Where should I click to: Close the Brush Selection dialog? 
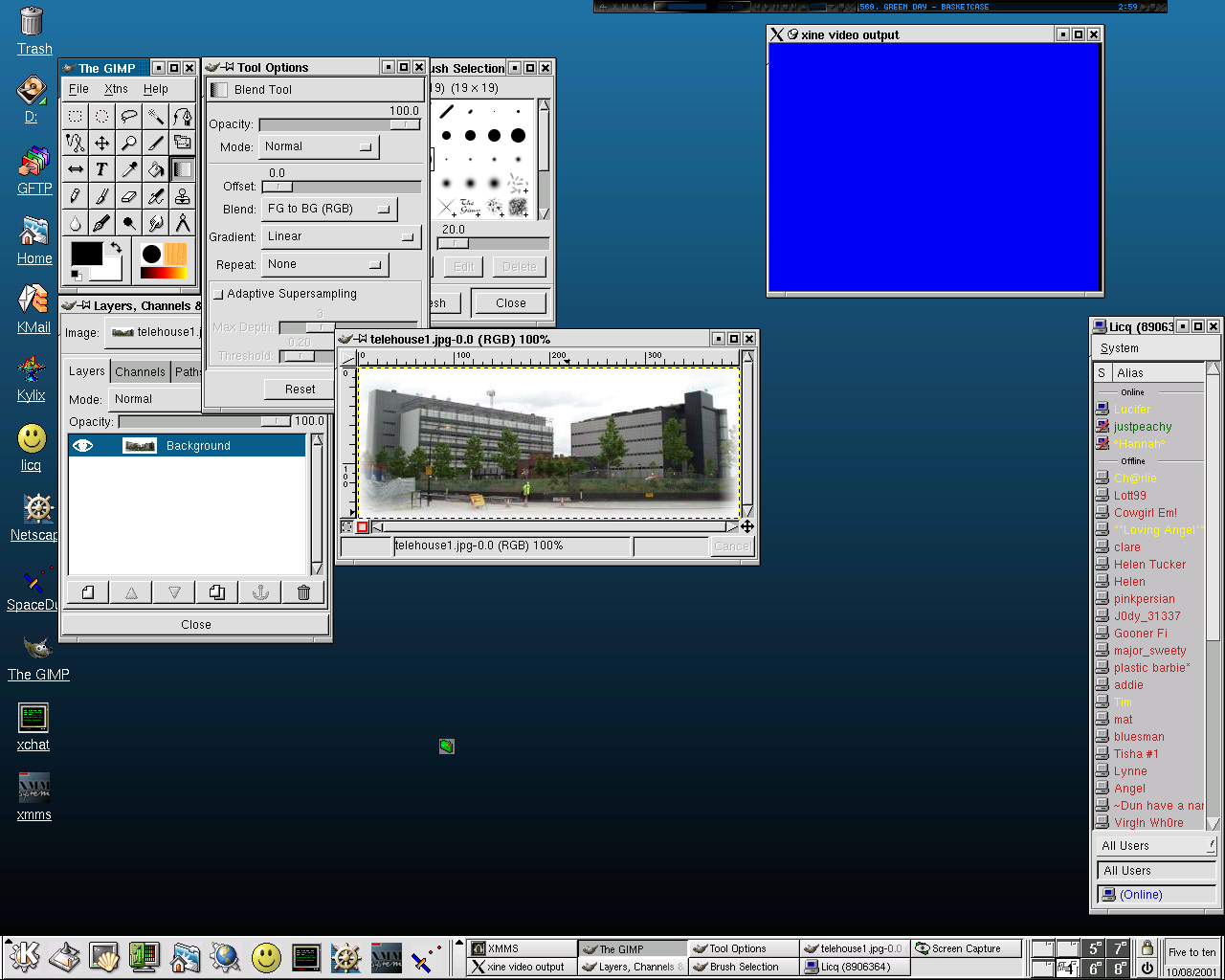tap(510, 303)
